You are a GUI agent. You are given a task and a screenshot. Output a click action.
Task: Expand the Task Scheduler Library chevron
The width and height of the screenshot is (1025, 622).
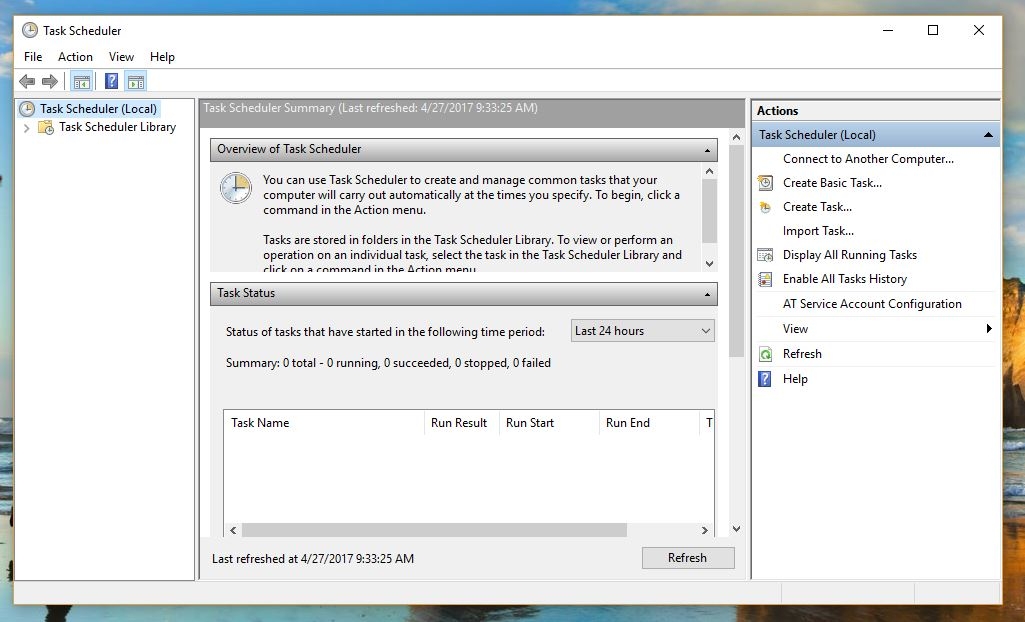26,128
